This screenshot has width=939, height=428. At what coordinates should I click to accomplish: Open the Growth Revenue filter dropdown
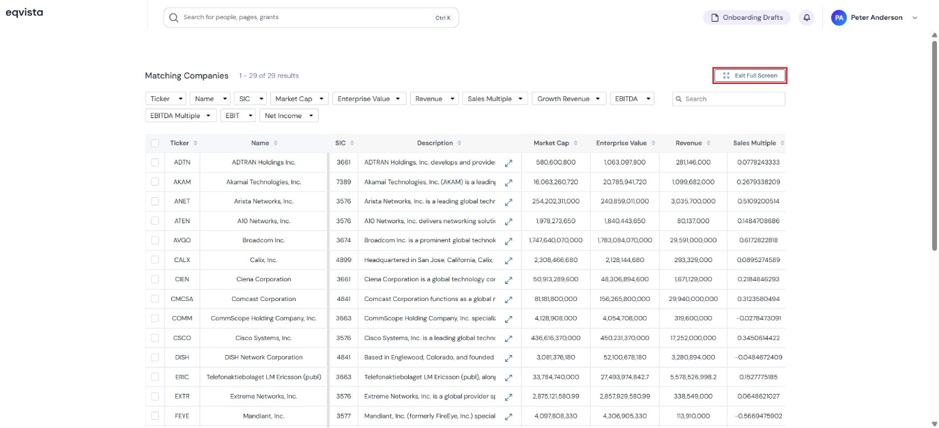[x=569, y=99]
